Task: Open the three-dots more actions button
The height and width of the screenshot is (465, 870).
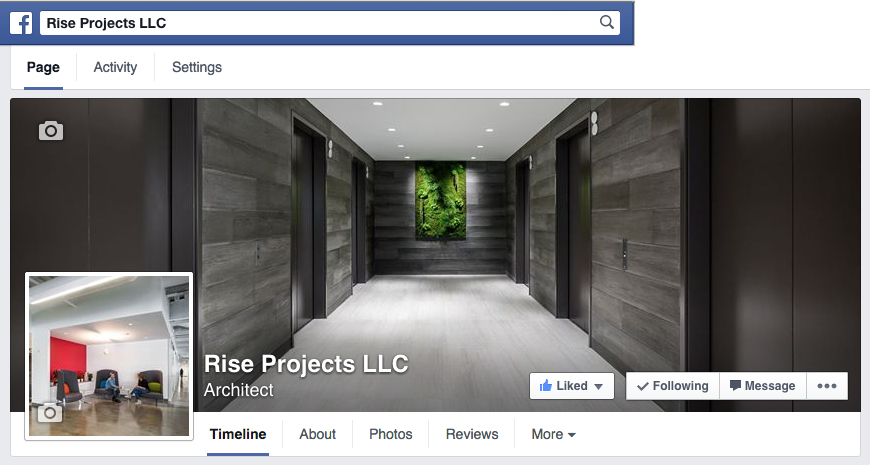Action: click(x=827, y=386)
